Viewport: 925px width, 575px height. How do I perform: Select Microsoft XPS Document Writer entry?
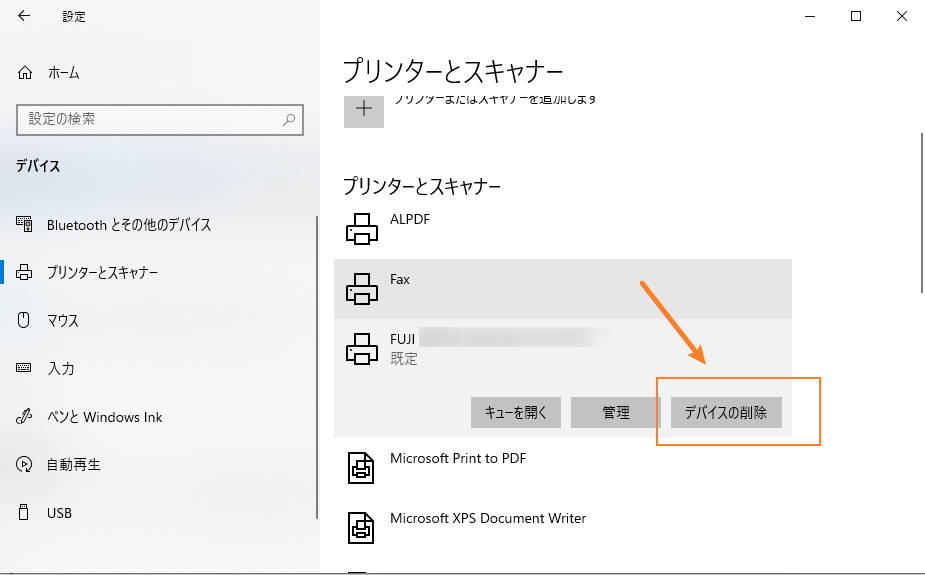tap(563, 528)
